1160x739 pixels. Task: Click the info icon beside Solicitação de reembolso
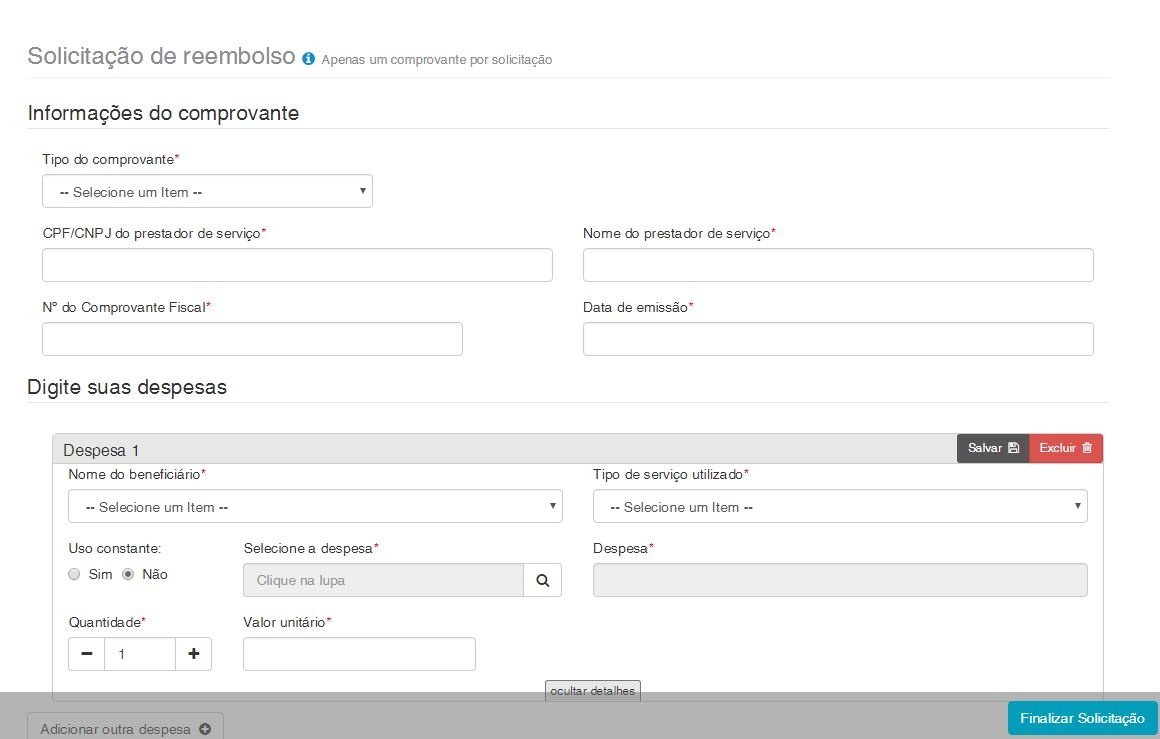pyautogui.click(x=308, y=59)
